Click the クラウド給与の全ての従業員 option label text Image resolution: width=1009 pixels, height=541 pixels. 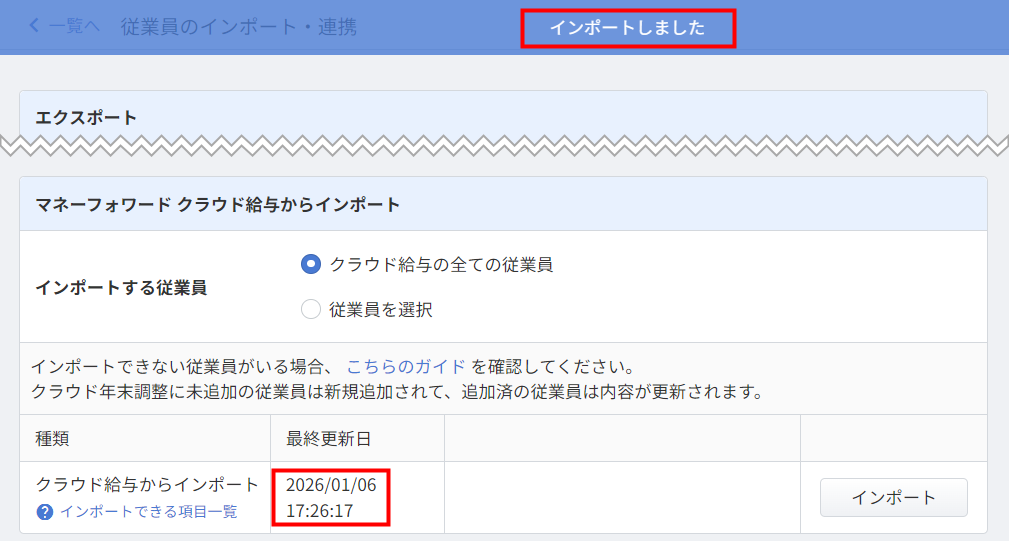point(441,265)
